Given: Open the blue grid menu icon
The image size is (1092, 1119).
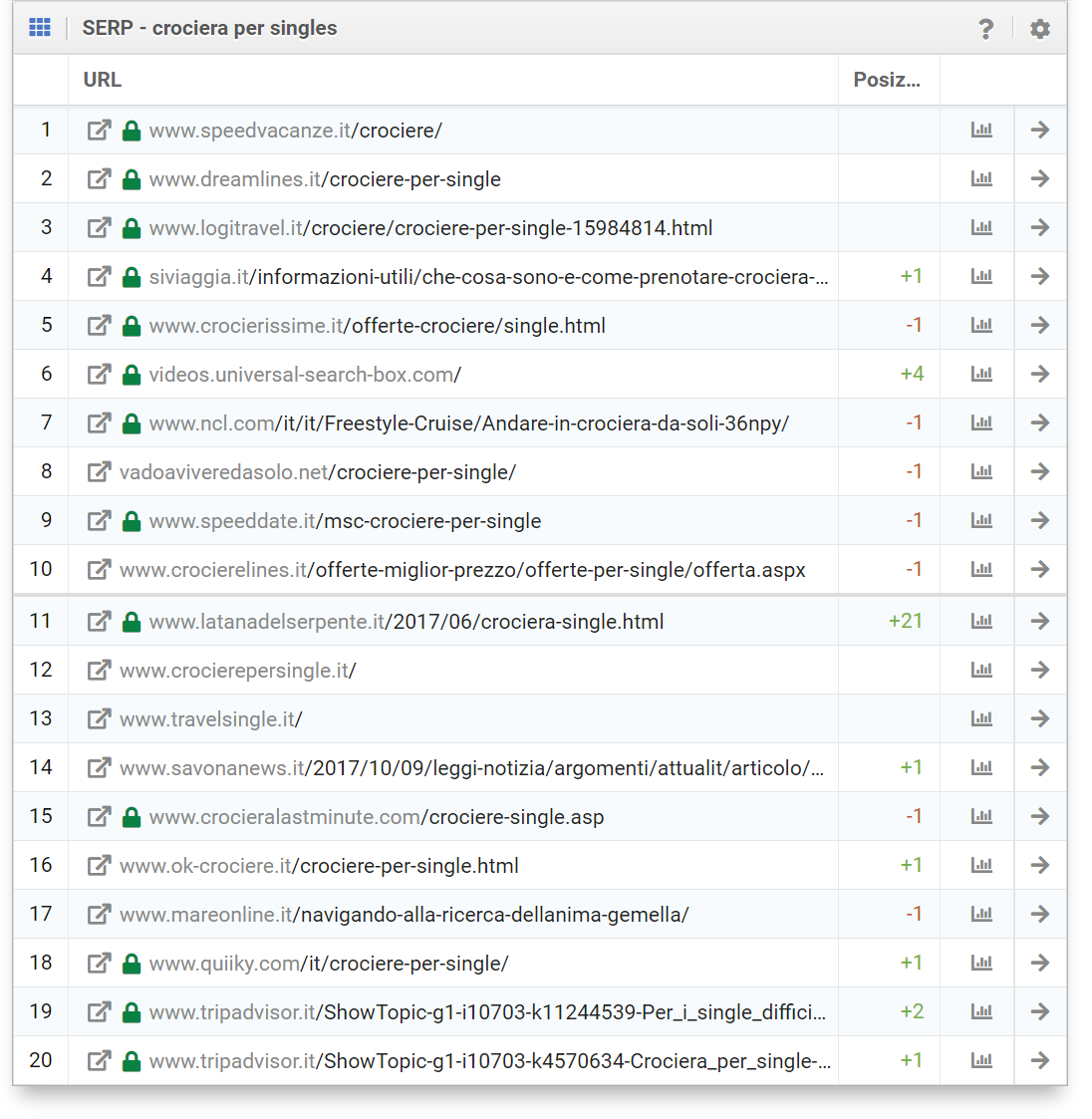Looking at the screenshot, I should click(40, 28).
